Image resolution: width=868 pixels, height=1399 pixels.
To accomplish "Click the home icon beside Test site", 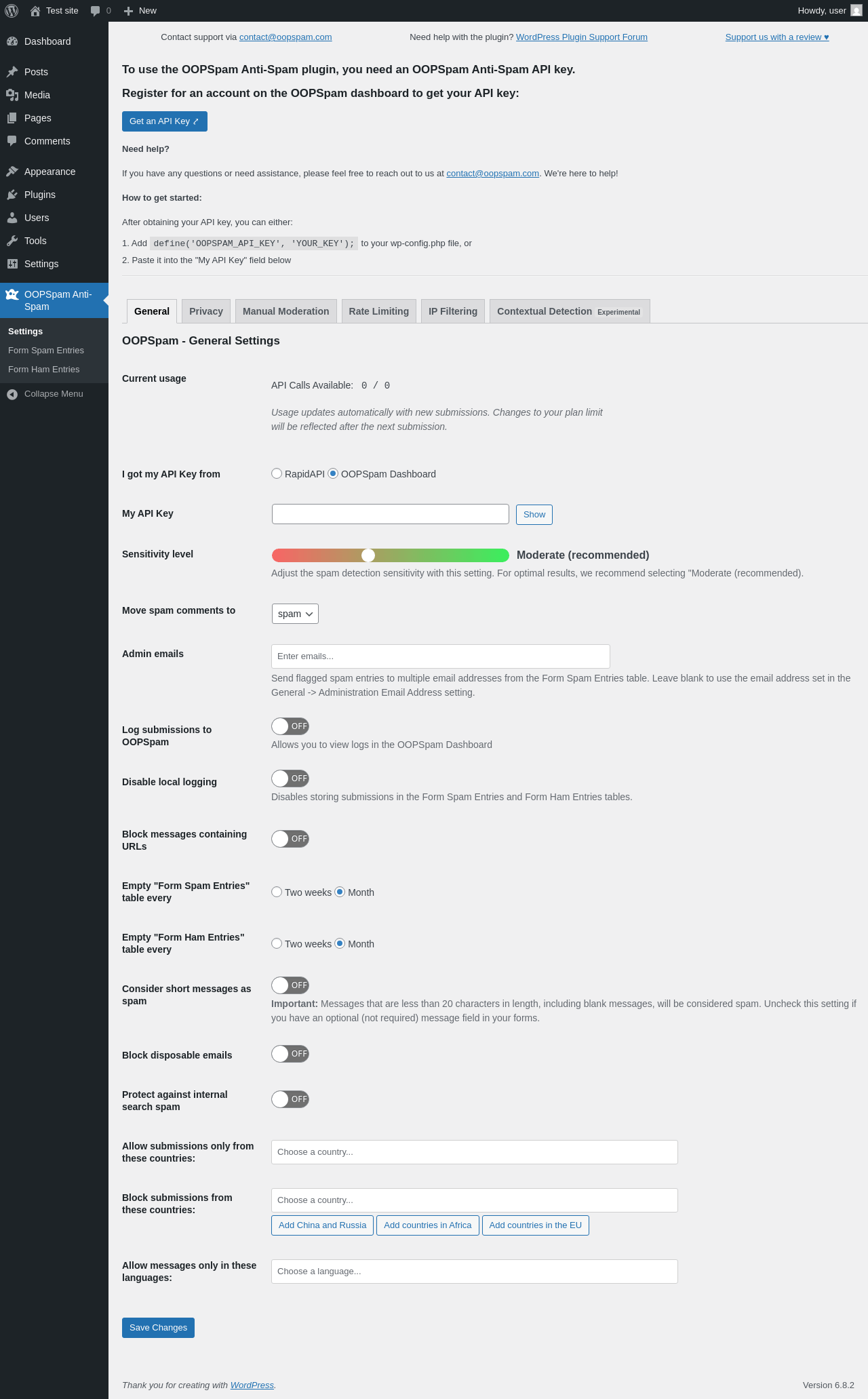I will click(35, 11).
